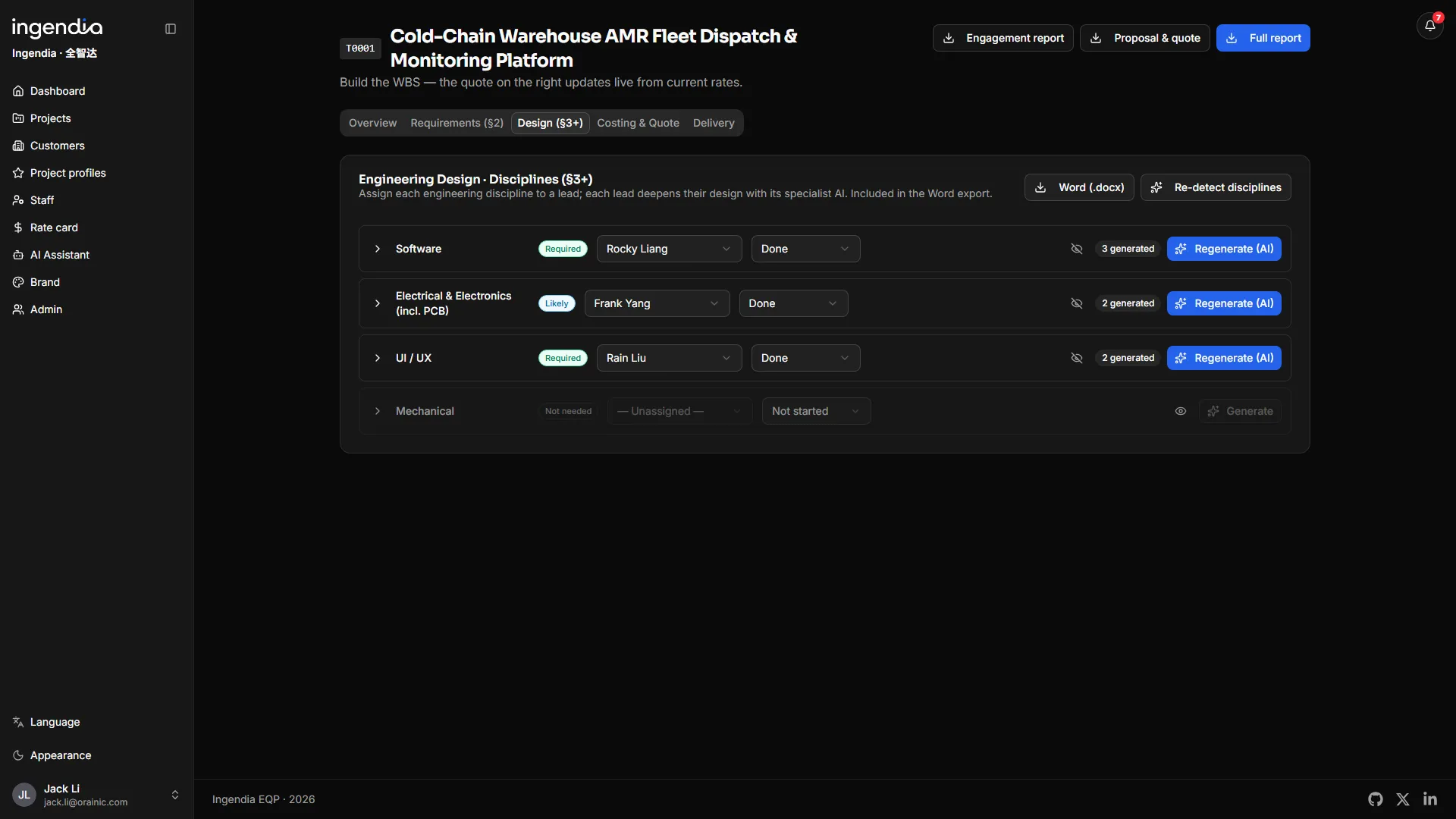1456x819 pixels.
Task: Toggle visibility of UI / UX discipline
Action: [x=1076, y=358]
